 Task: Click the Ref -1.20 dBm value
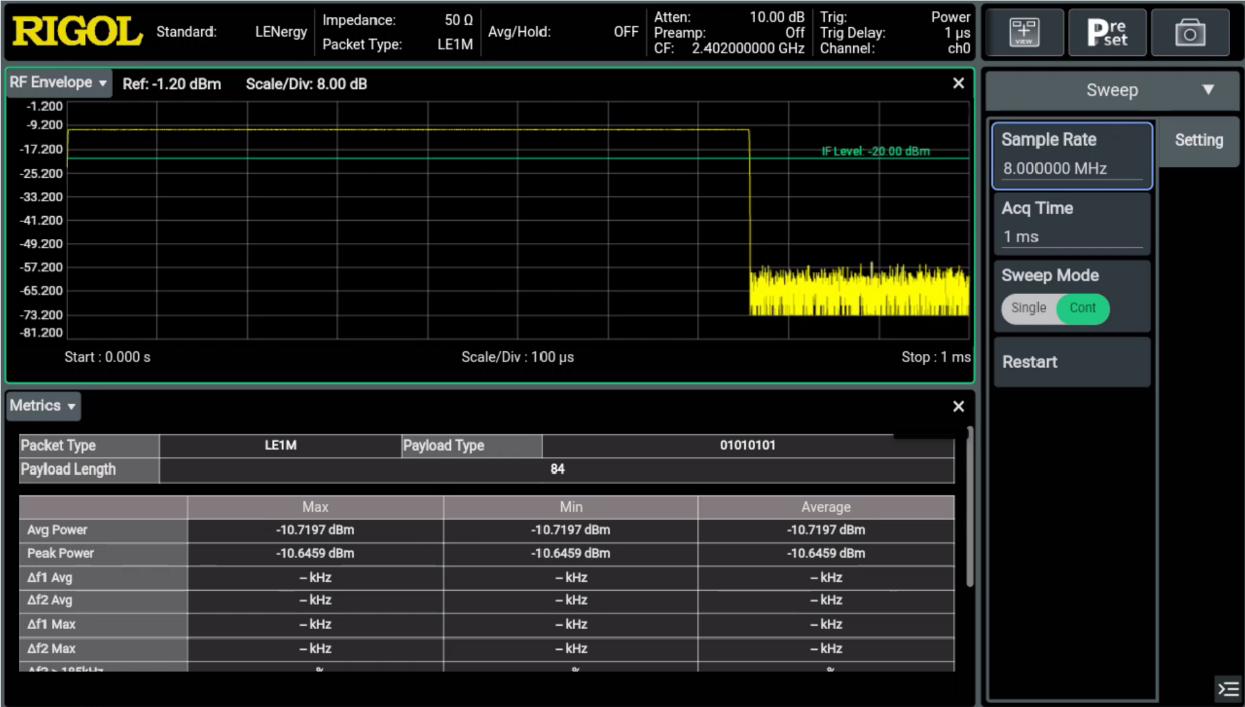tap(171, 84)
